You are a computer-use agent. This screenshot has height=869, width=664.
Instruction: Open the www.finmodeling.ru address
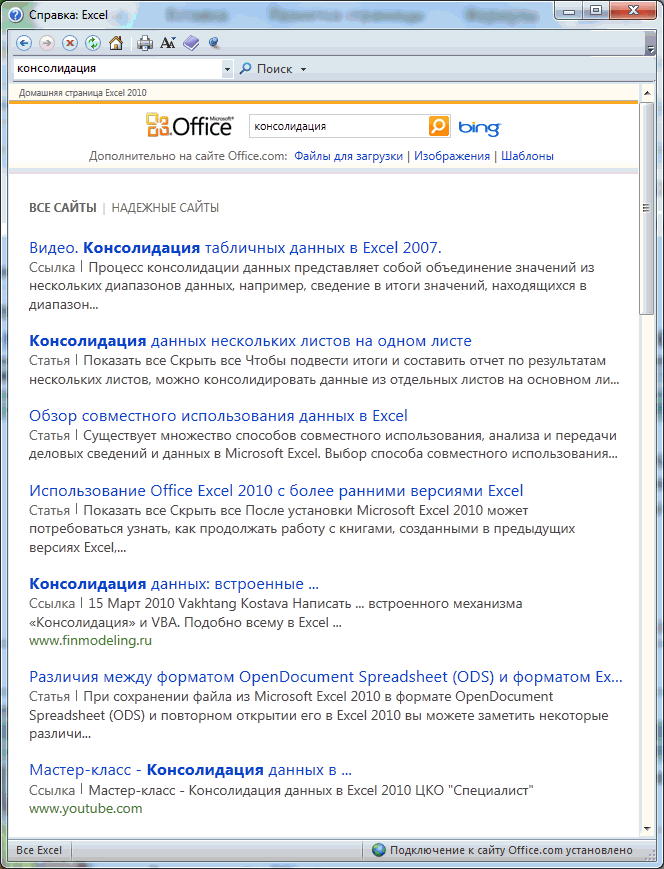coord(90,641)
